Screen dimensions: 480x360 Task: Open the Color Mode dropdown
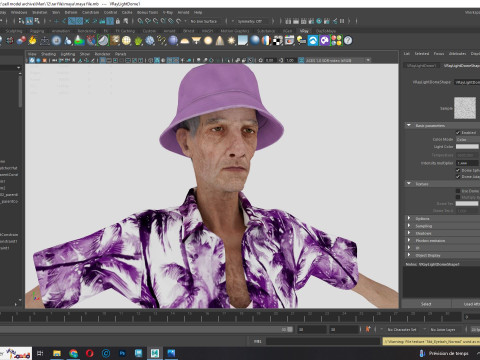468,140
